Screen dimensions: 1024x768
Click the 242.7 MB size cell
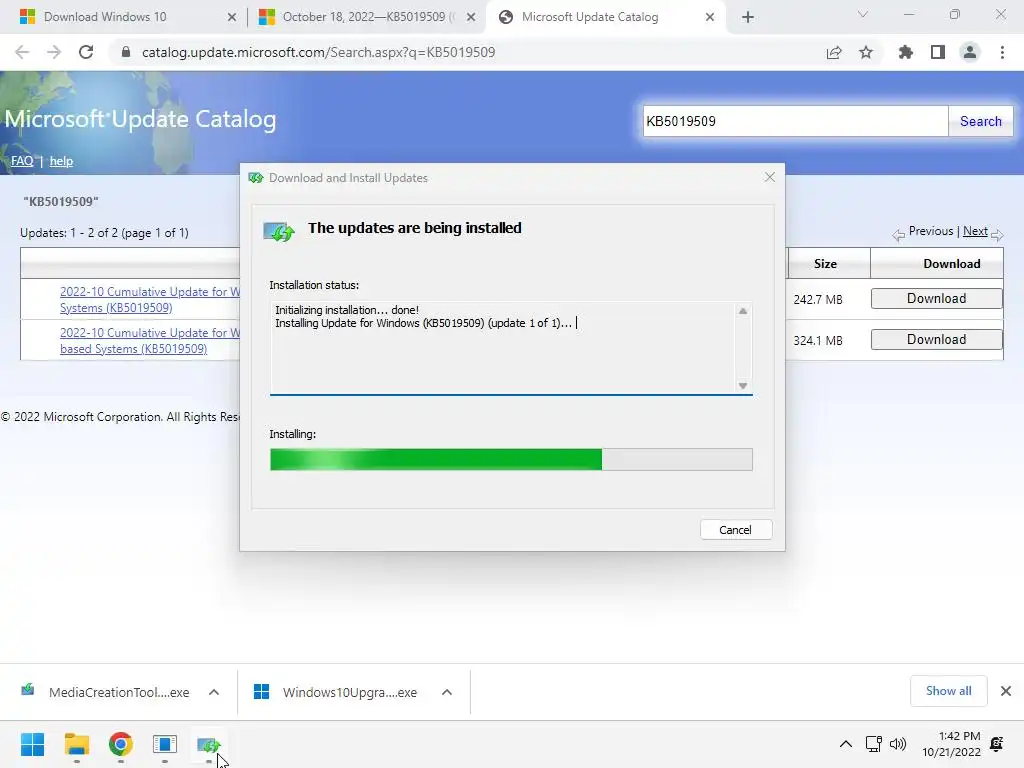pos(818,300)
